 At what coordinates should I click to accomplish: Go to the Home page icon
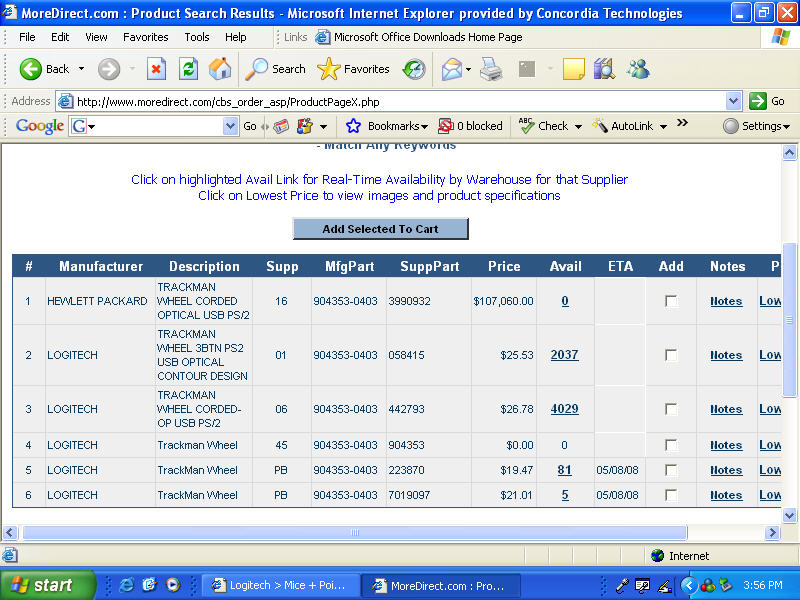[x=220, y=69]
